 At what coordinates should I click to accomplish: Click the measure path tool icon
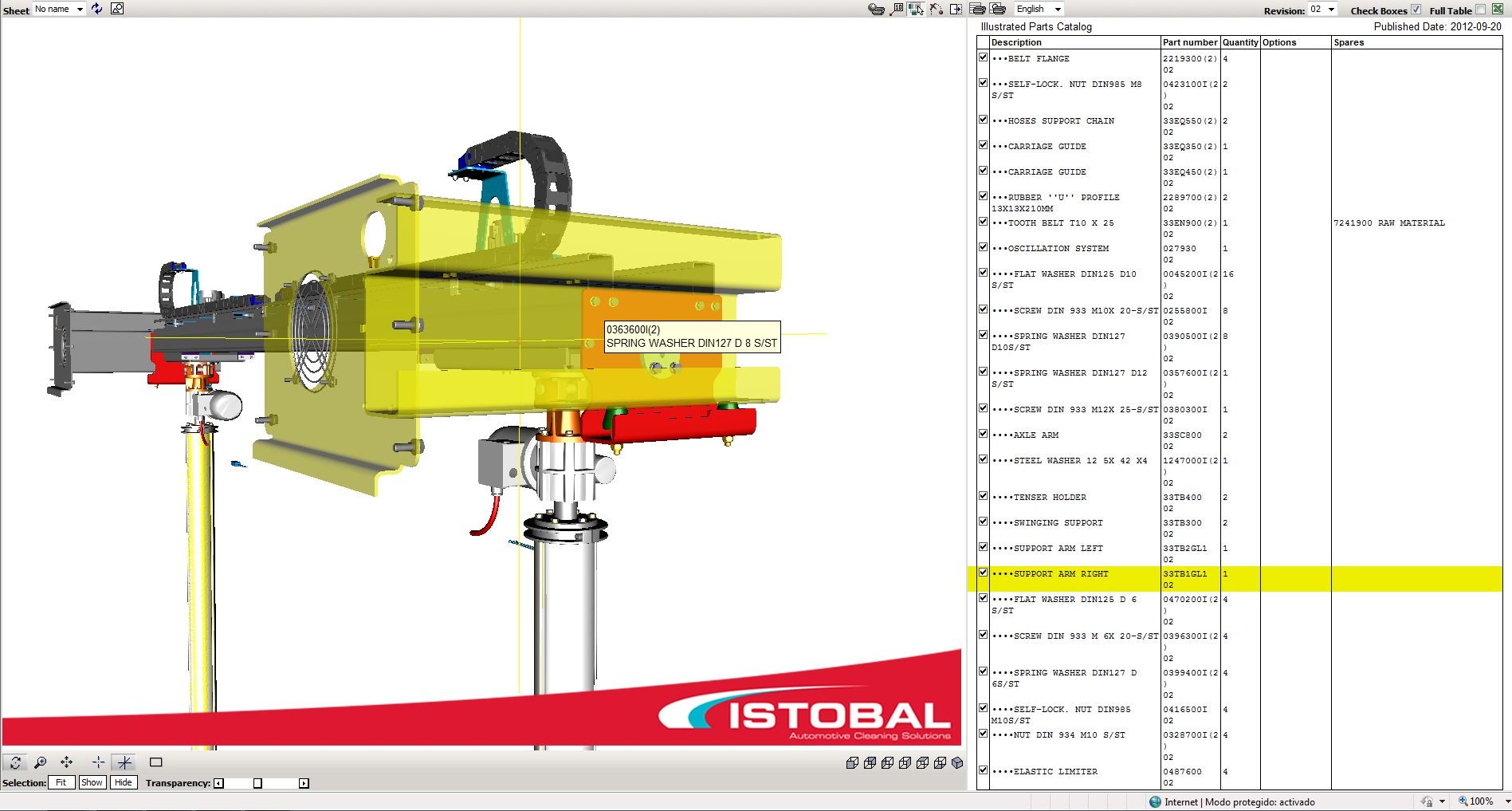[x=936, y=9]
